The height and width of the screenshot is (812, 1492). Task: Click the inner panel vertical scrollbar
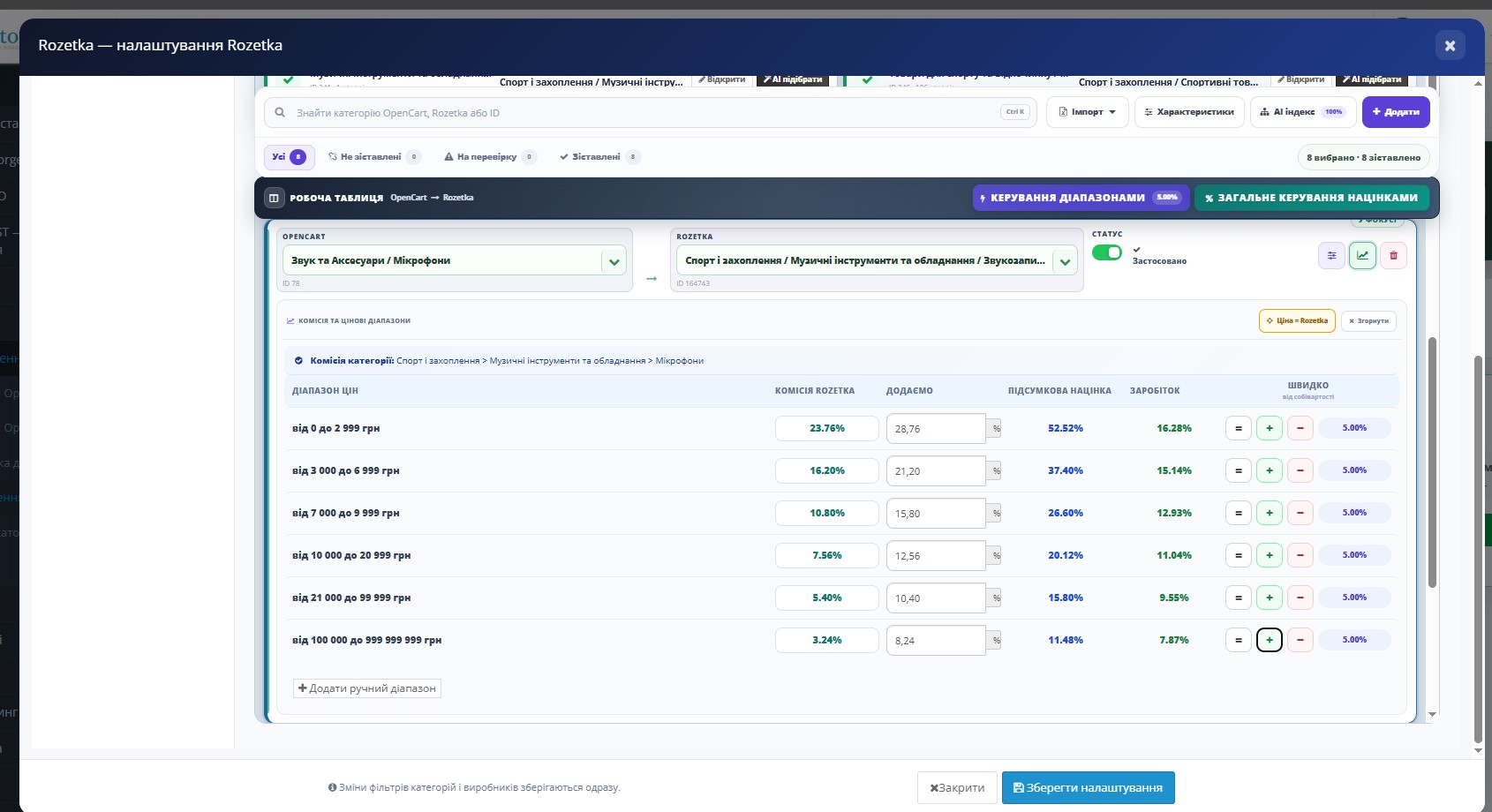click(x=1432, y=462)
